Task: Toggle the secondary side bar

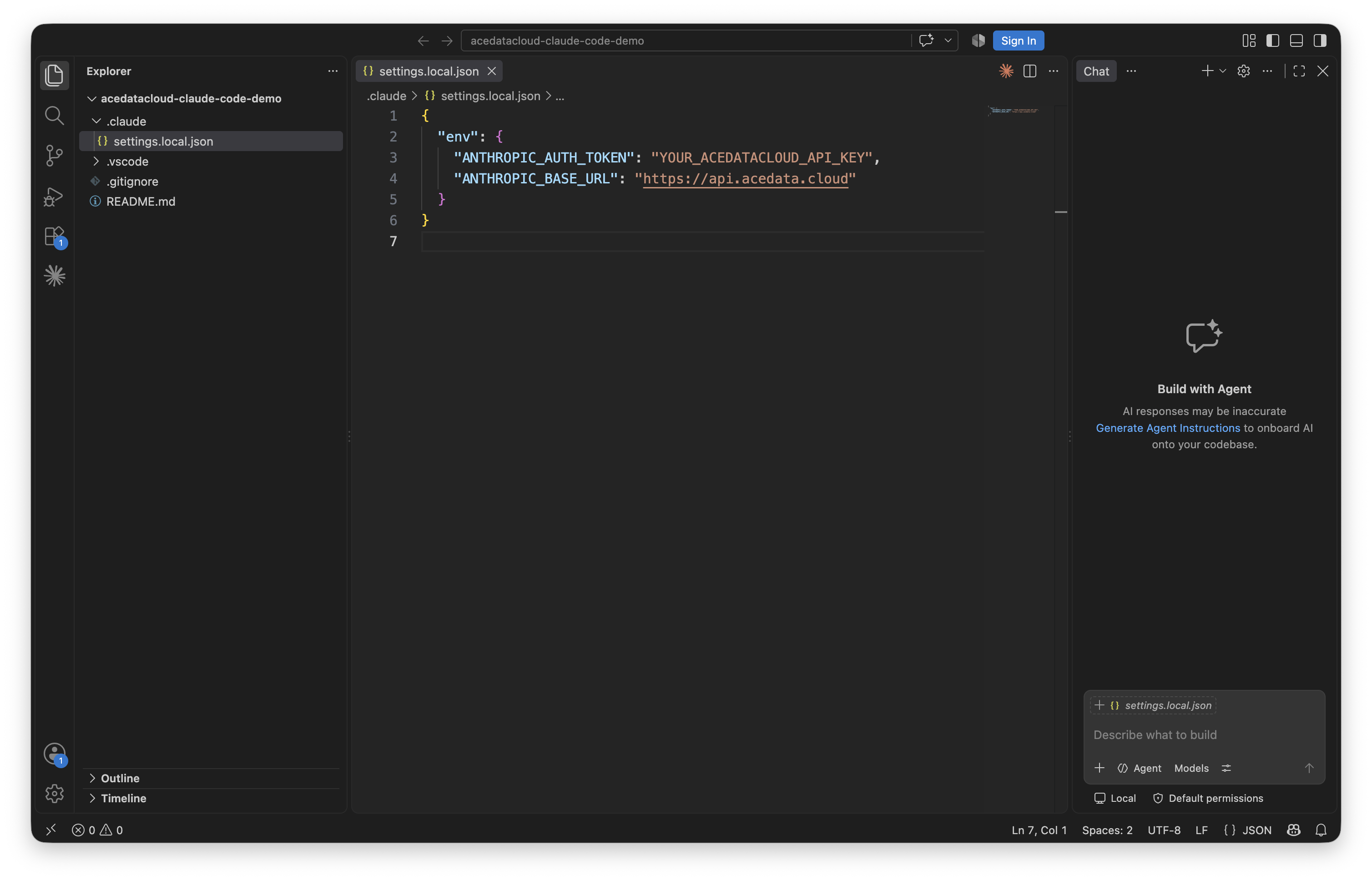Action: (1320, 41)
